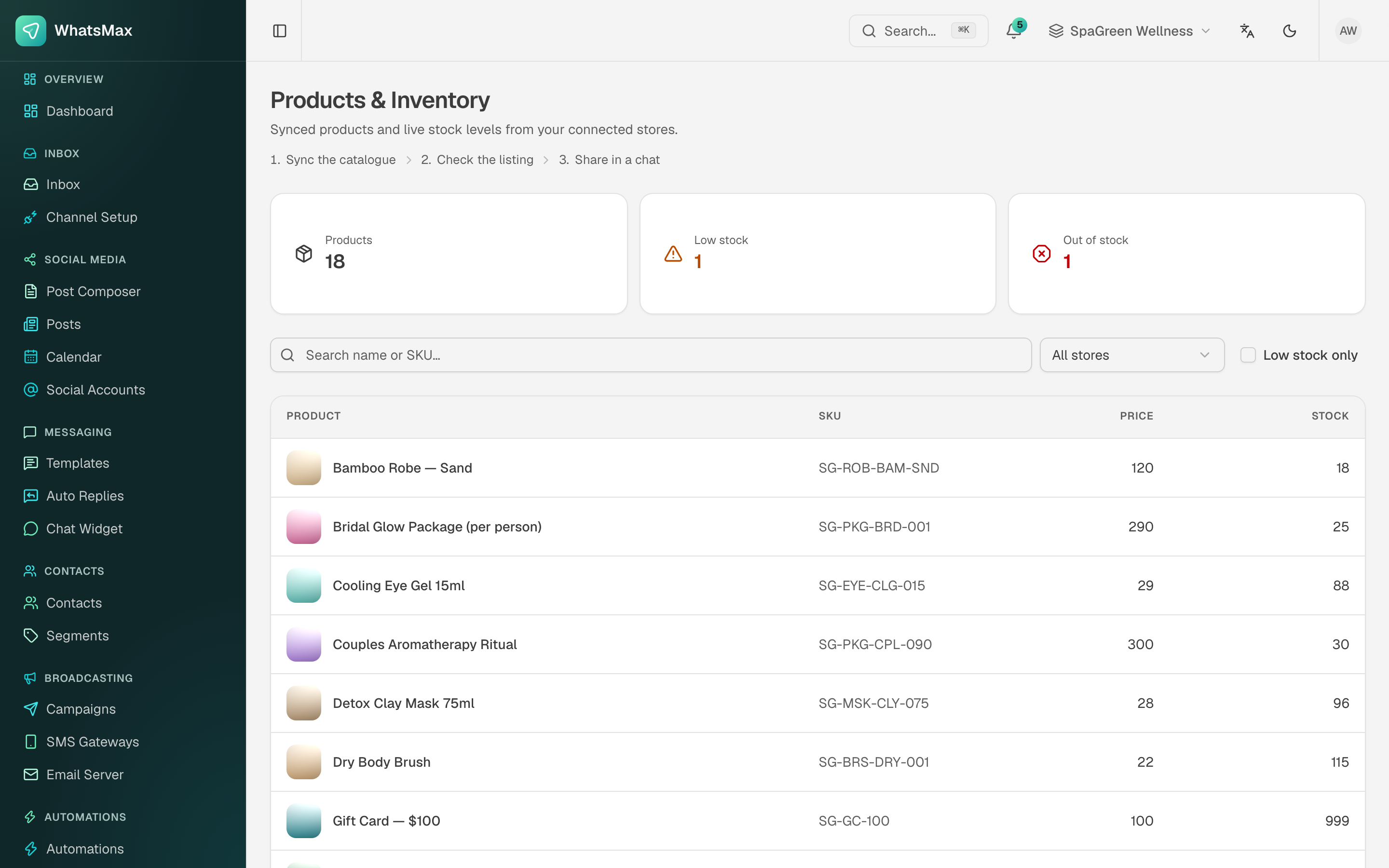1389x868 pixels.
Task: Click the Email Server envelope icon
Action: click(x=31, y=774)
